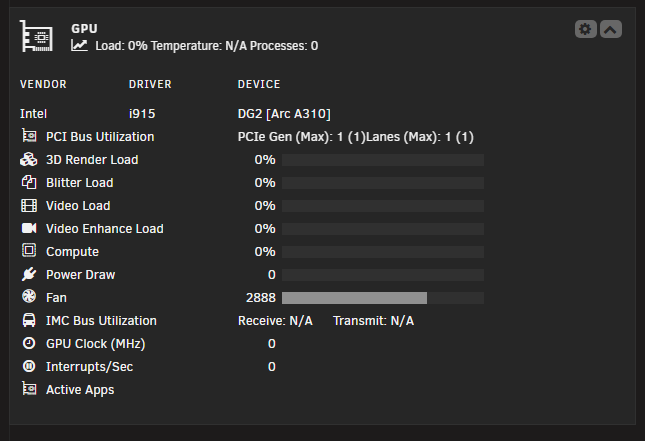Click the DG2 [Arc A310] device name

(x=284, y=114)
